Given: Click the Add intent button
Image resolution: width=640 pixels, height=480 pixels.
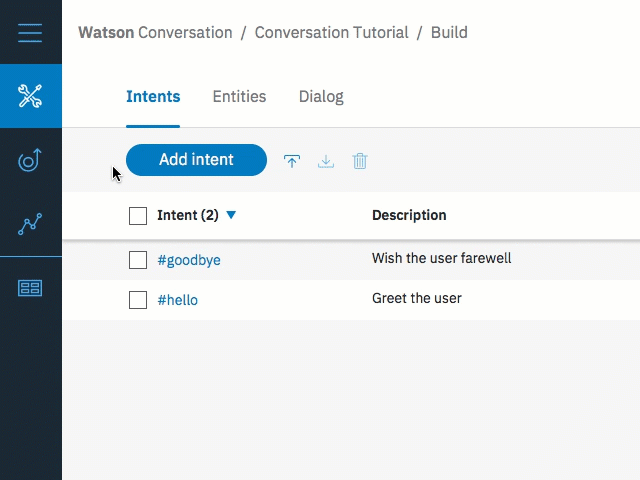Looking at the screenshot, I should tap(196, 160).
